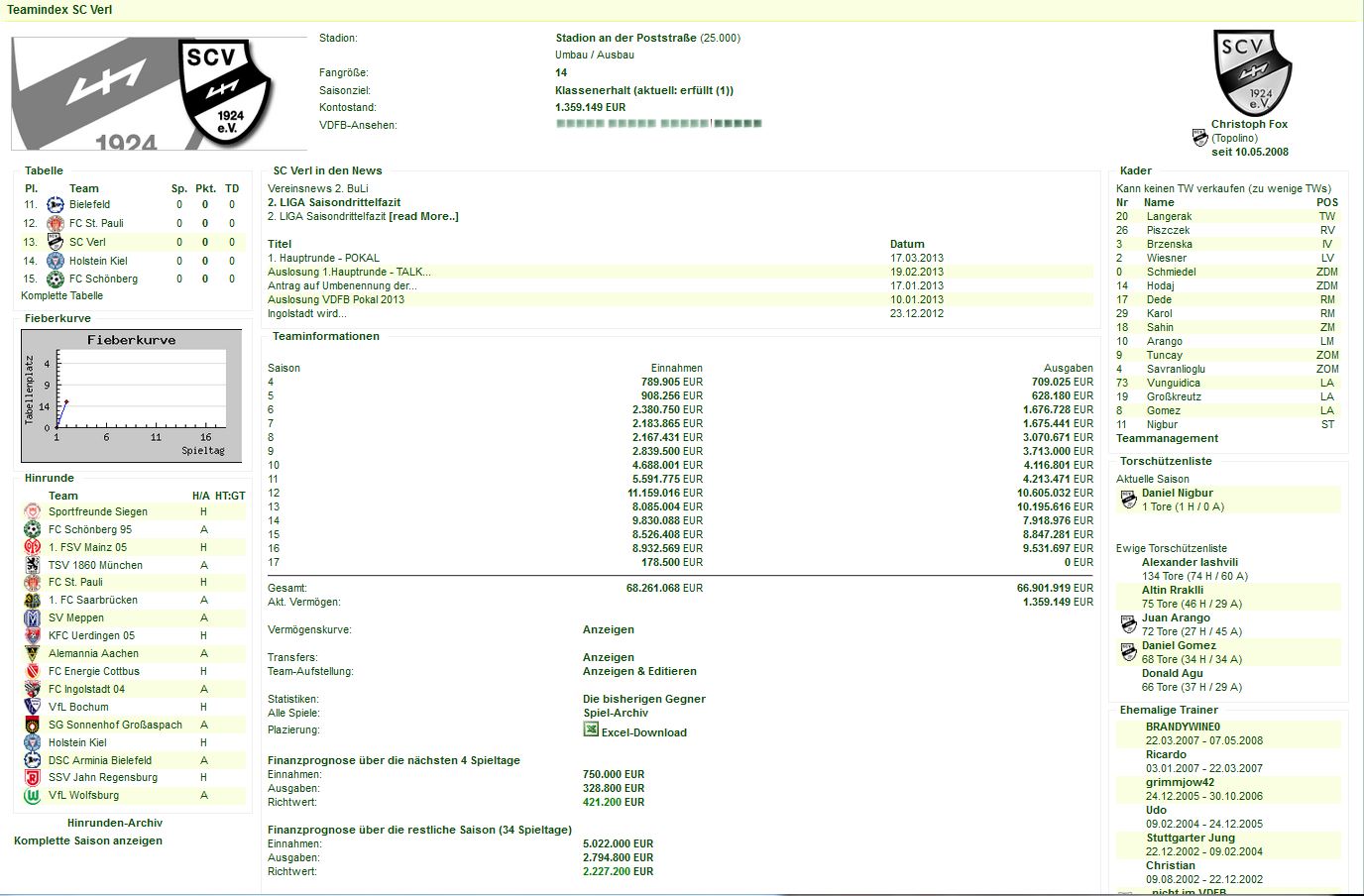Select the SSV Jahn Regensburg crest
Image resolution: width=1364 pixels, height=896 pixels.
(x=32, y=778)
